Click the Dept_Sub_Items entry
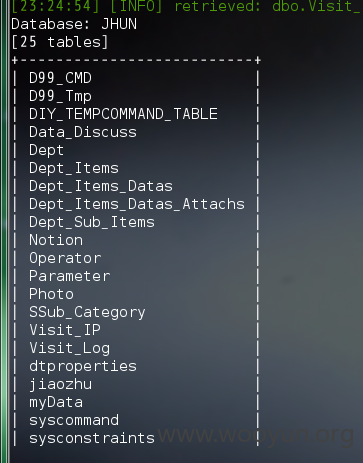Screen dimensions: 363x463 (x=92, y=222)
